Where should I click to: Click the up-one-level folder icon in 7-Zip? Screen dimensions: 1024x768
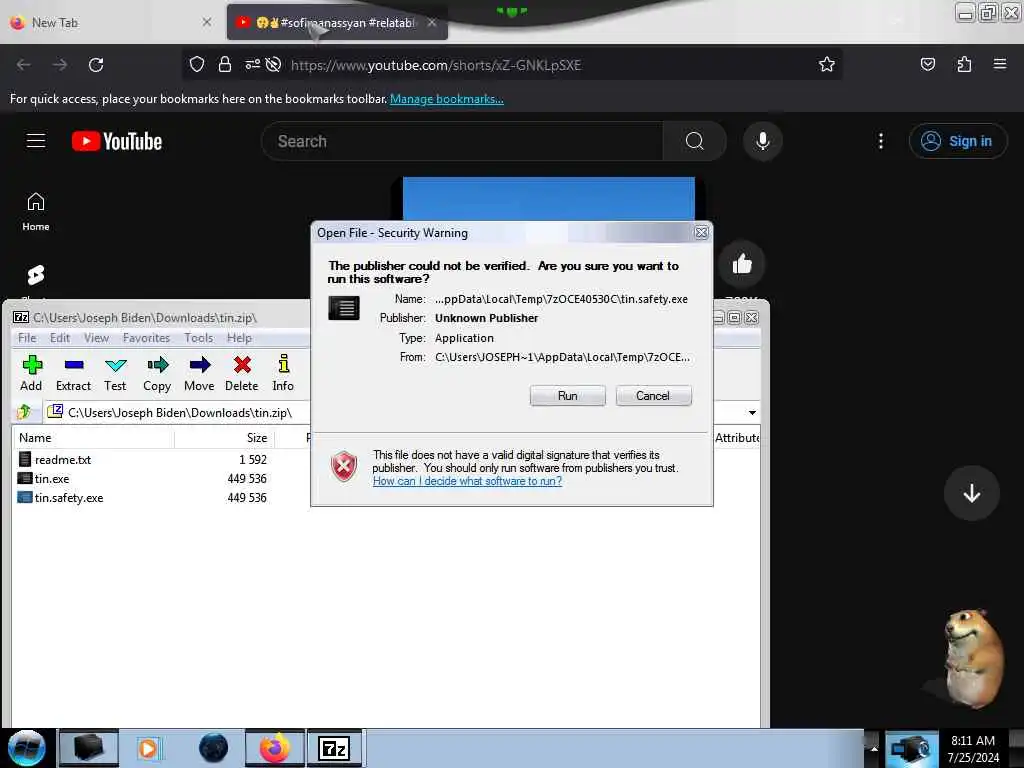click(x=24, y=412)
